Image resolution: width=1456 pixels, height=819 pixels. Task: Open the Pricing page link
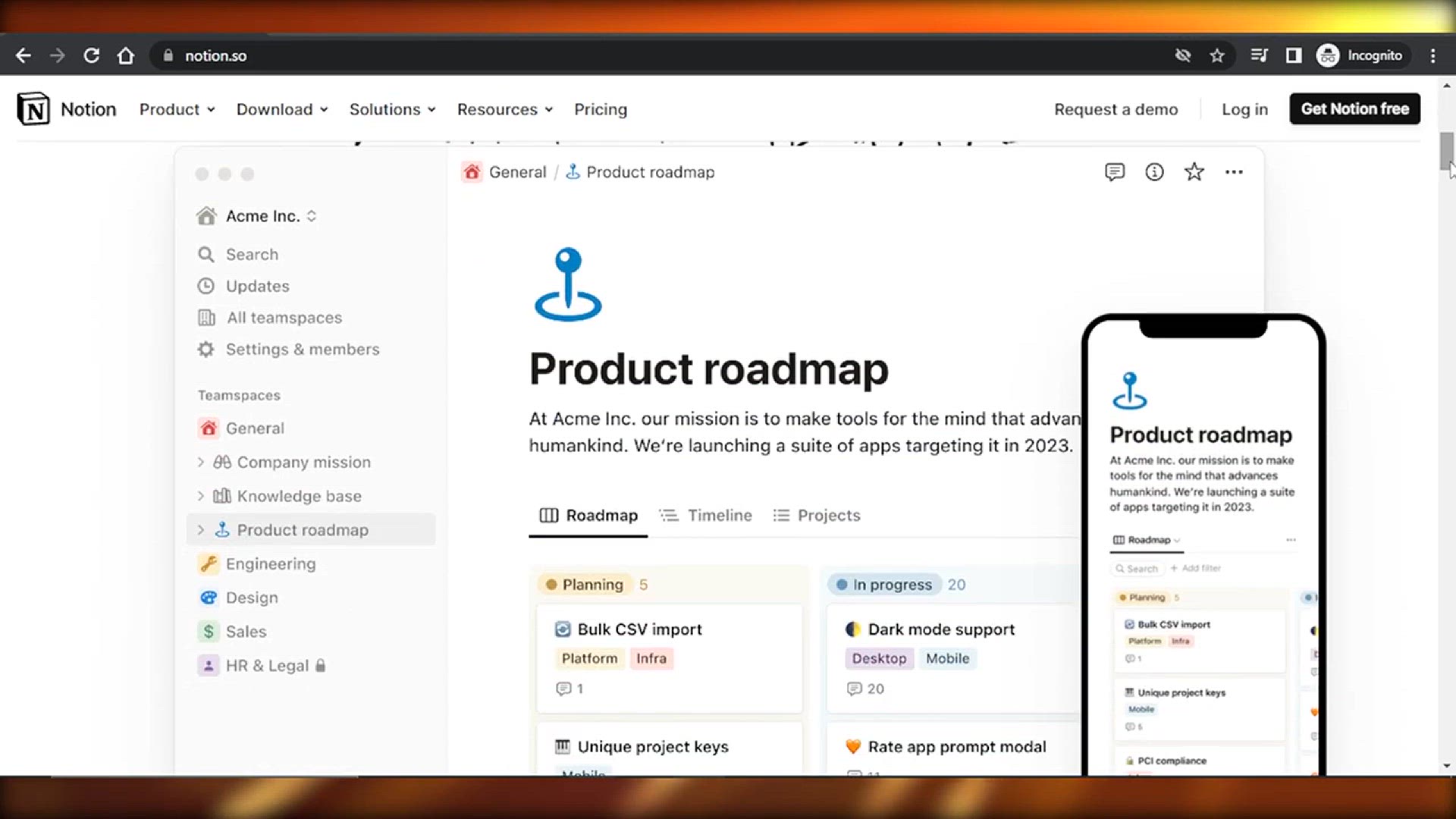click(601, 109)
